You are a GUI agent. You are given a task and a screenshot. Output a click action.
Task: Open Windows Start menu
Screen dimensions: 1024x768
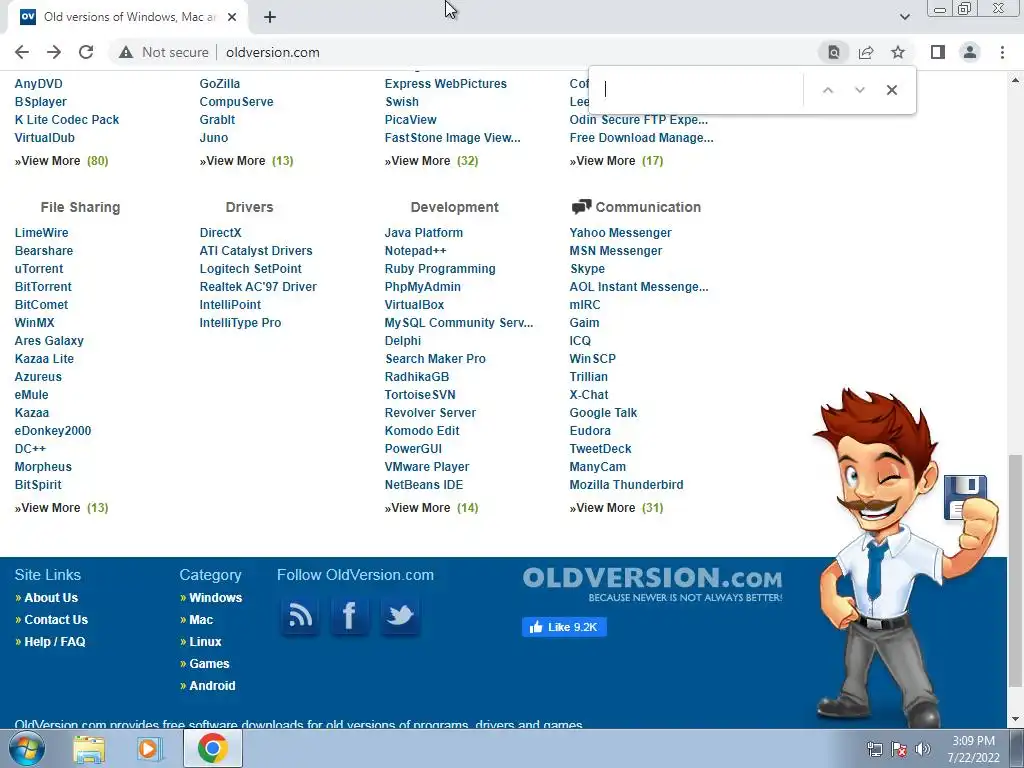pyautogui.click(x=27, y=748)
